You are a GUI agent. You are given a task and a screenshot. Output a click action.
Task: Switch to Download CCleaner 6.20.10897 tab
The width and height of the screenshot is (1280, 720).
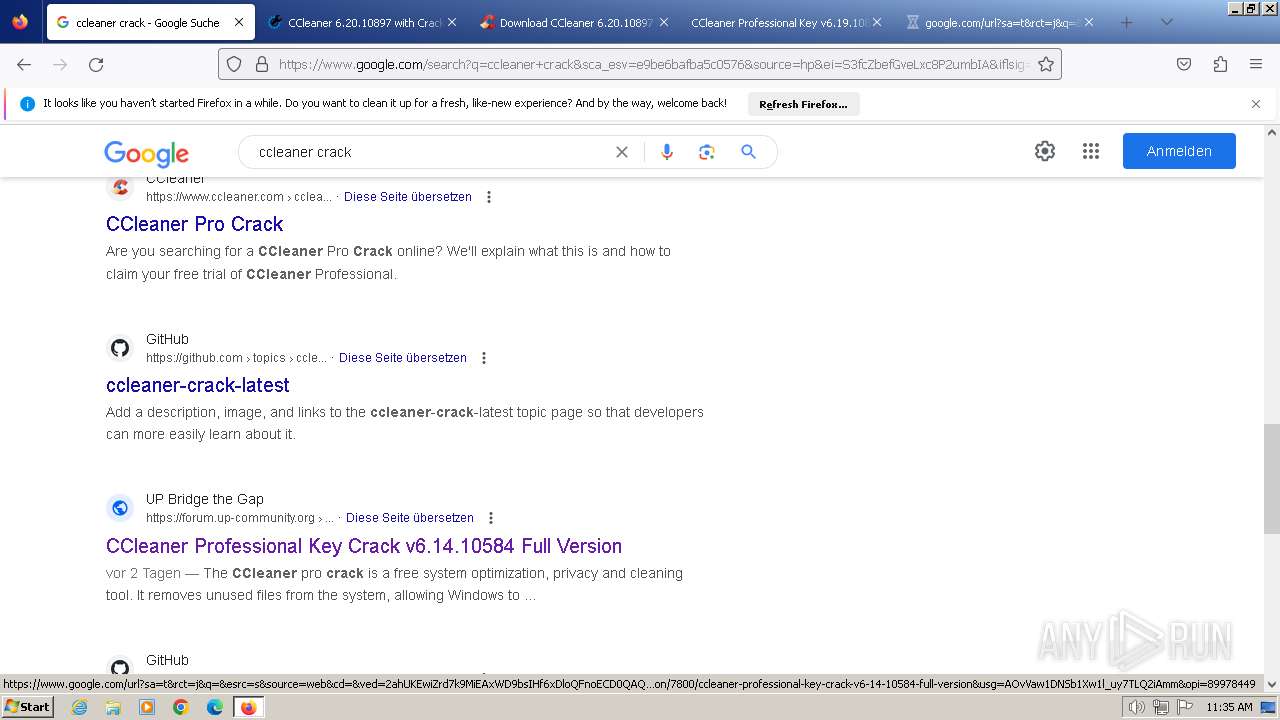(x=575, y=22)
